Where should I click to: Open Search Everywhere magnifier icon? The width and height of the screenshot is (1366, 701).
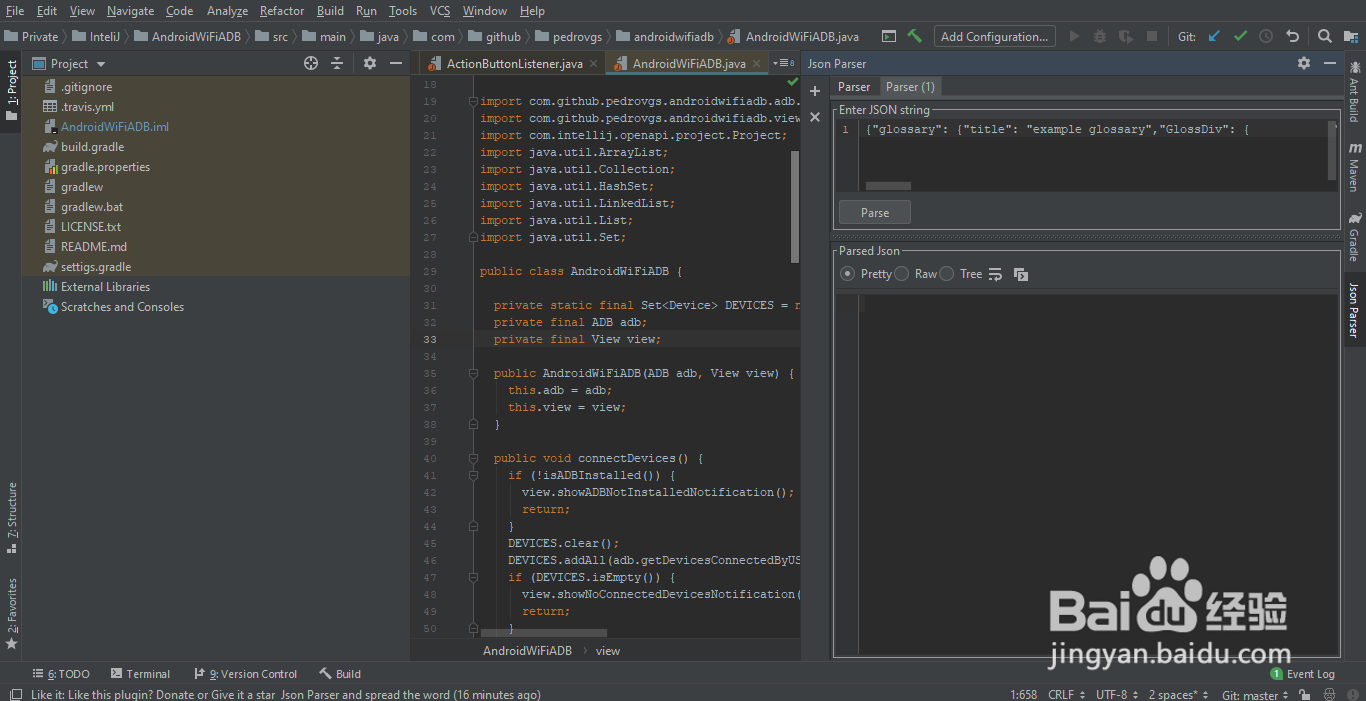pos(1324,36)
